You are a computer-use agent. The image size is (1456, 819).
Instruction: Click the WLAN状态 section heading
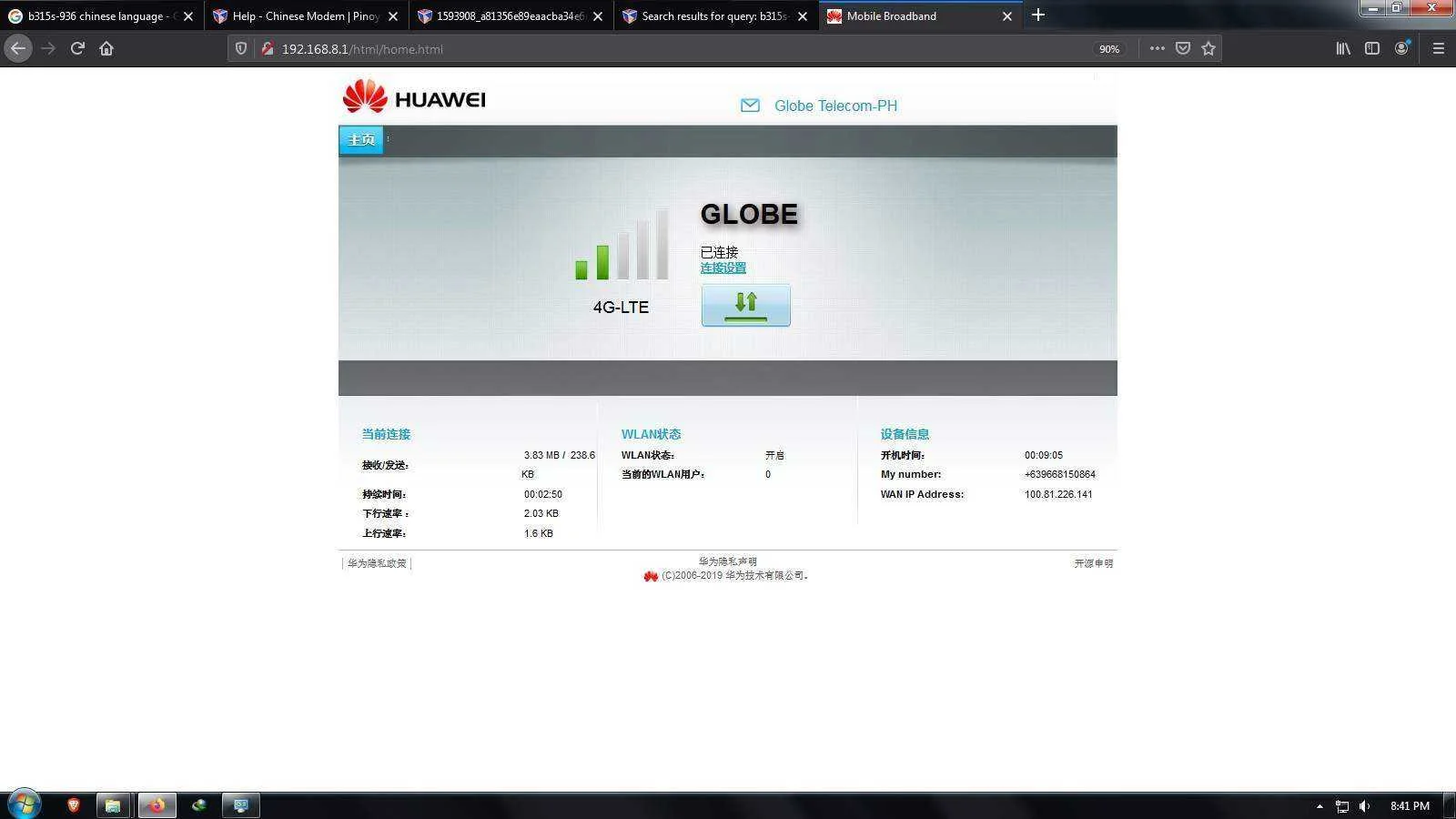[x=651, y=434]
